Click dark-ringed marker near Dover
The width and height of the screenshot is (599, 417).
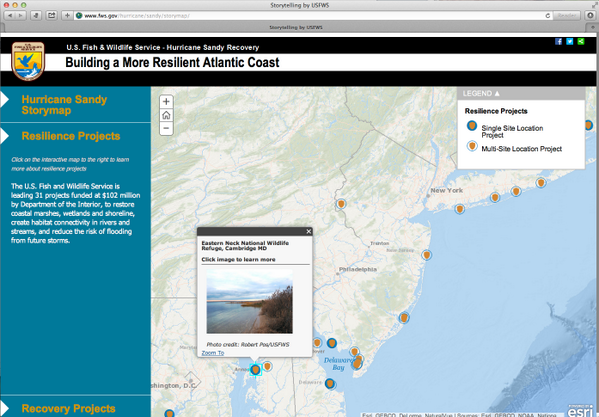pos(332,343)
